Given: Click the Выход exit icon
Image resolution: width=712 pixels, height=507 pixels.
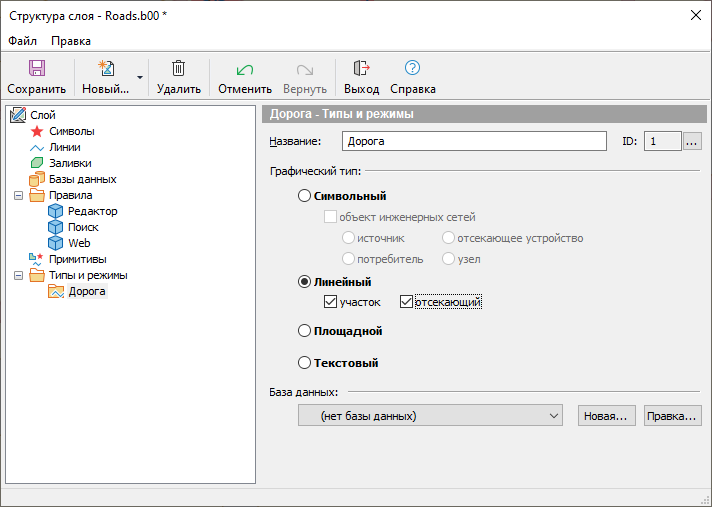Looking at the screenshot, I should coord(361,69).
